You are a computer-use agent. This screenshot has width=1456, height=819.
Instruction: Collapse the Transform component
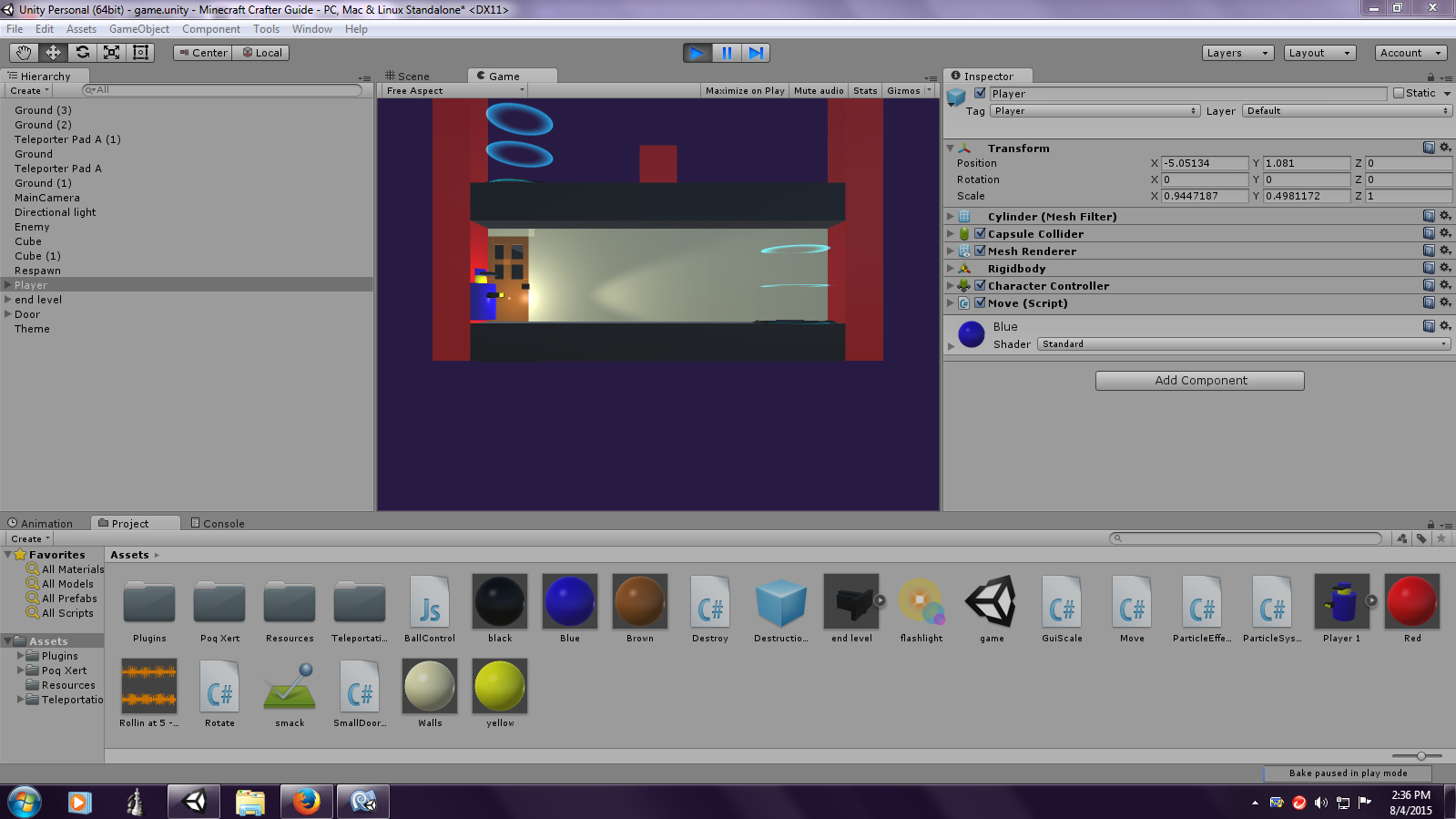coord(951,148)
